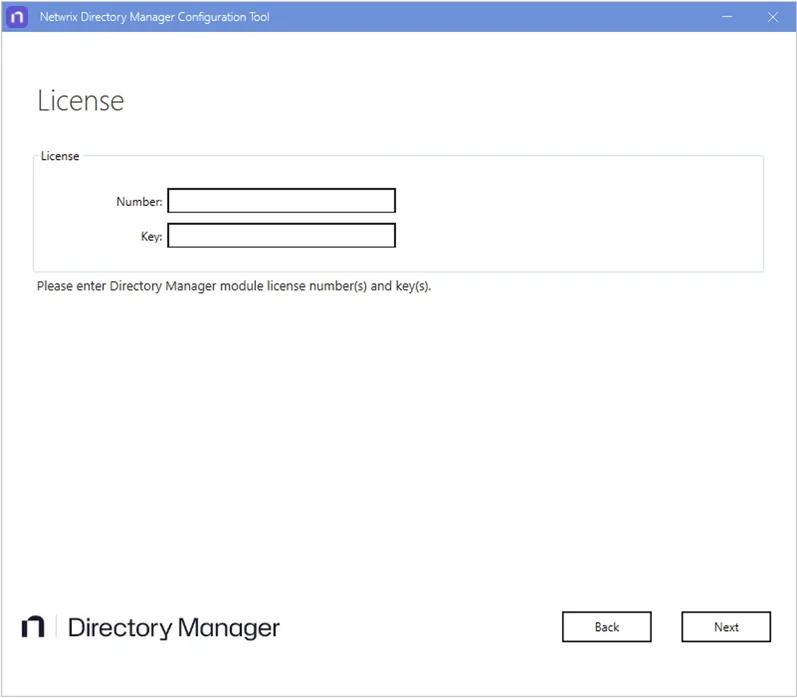Click the large 'License' page heading
This screenshot has width=797, height=698.
[80, 101]
